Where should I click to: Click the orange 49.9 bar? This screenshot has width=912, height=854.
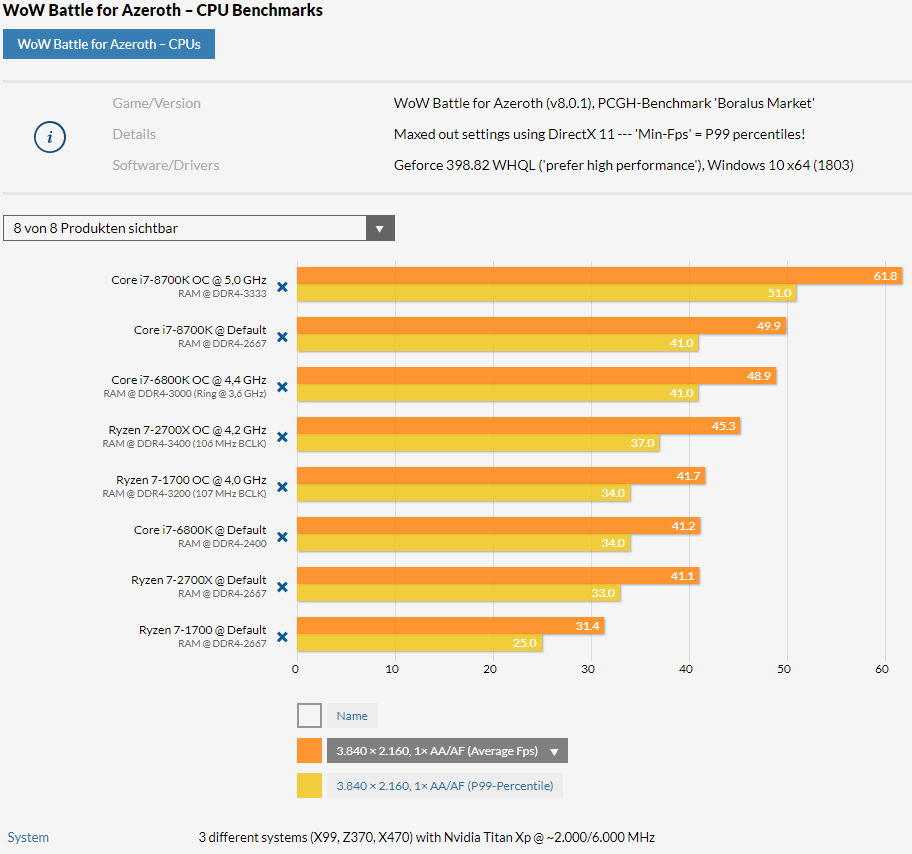(542, 326)
